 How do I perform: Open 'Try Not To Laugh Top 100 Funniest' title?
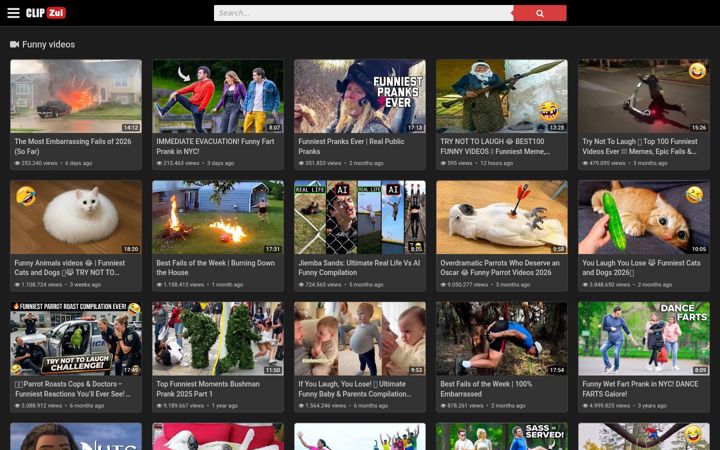pyautogui.click(x=640, y=146)
